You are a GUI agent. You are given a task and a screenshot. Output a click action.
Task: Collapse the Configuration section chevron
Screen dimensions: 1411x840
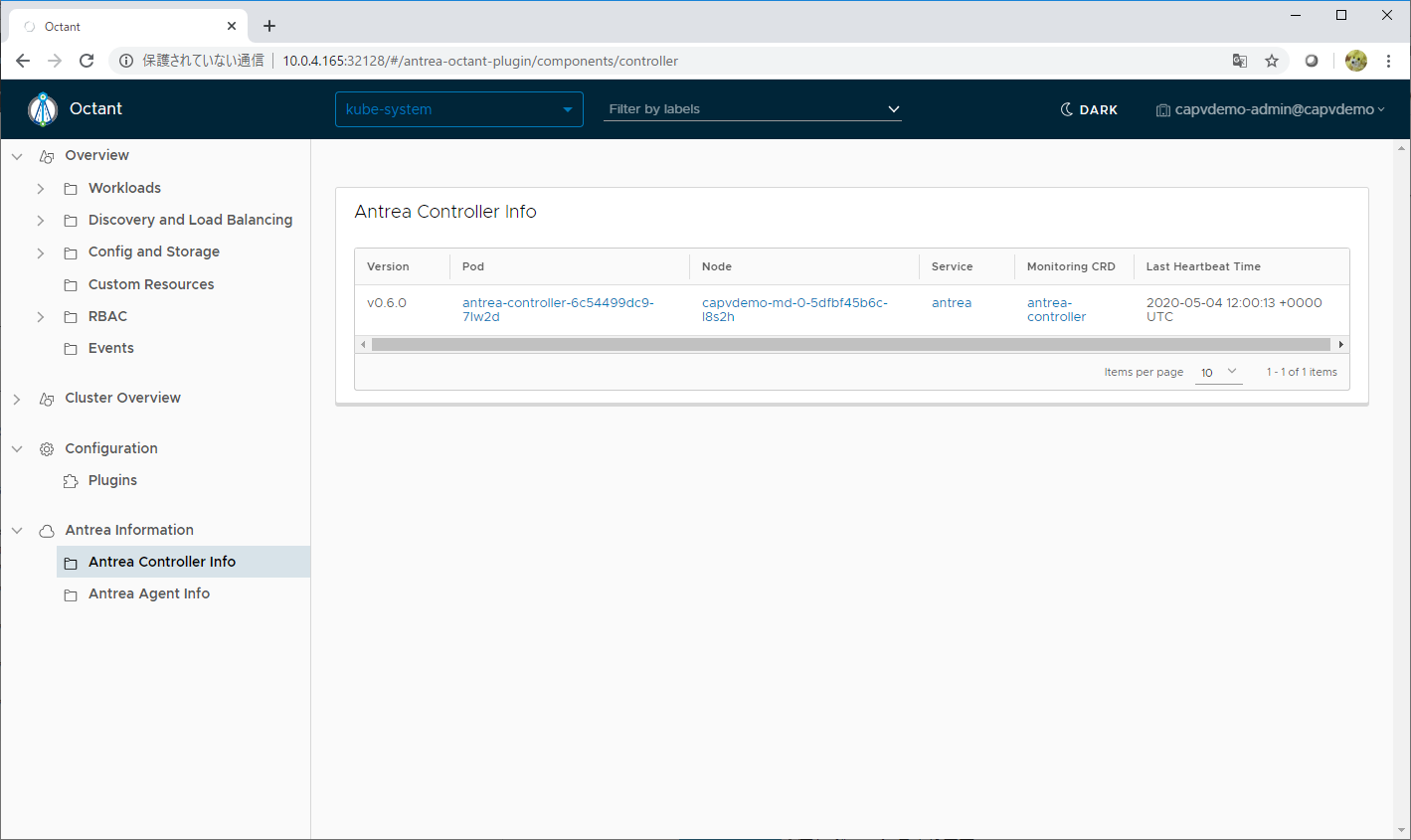17,449
